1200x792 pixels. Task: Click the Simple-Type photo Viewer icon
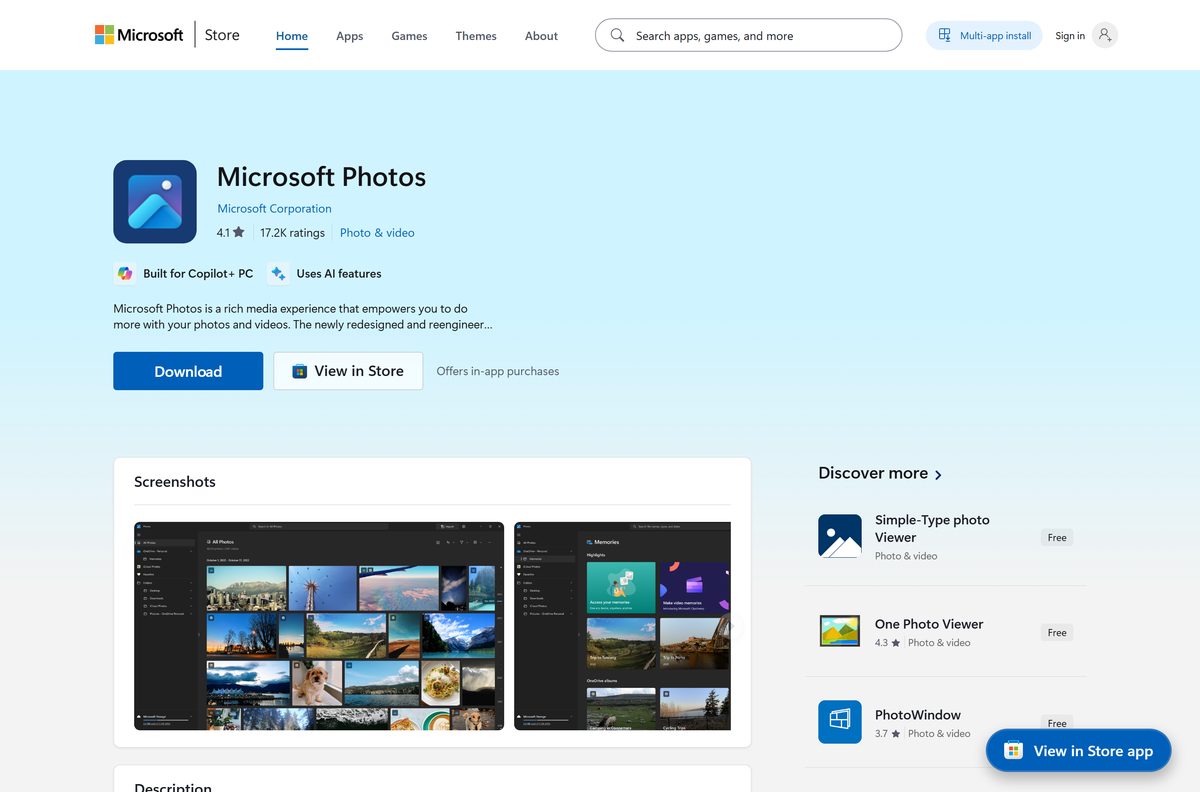pos(840,536)
